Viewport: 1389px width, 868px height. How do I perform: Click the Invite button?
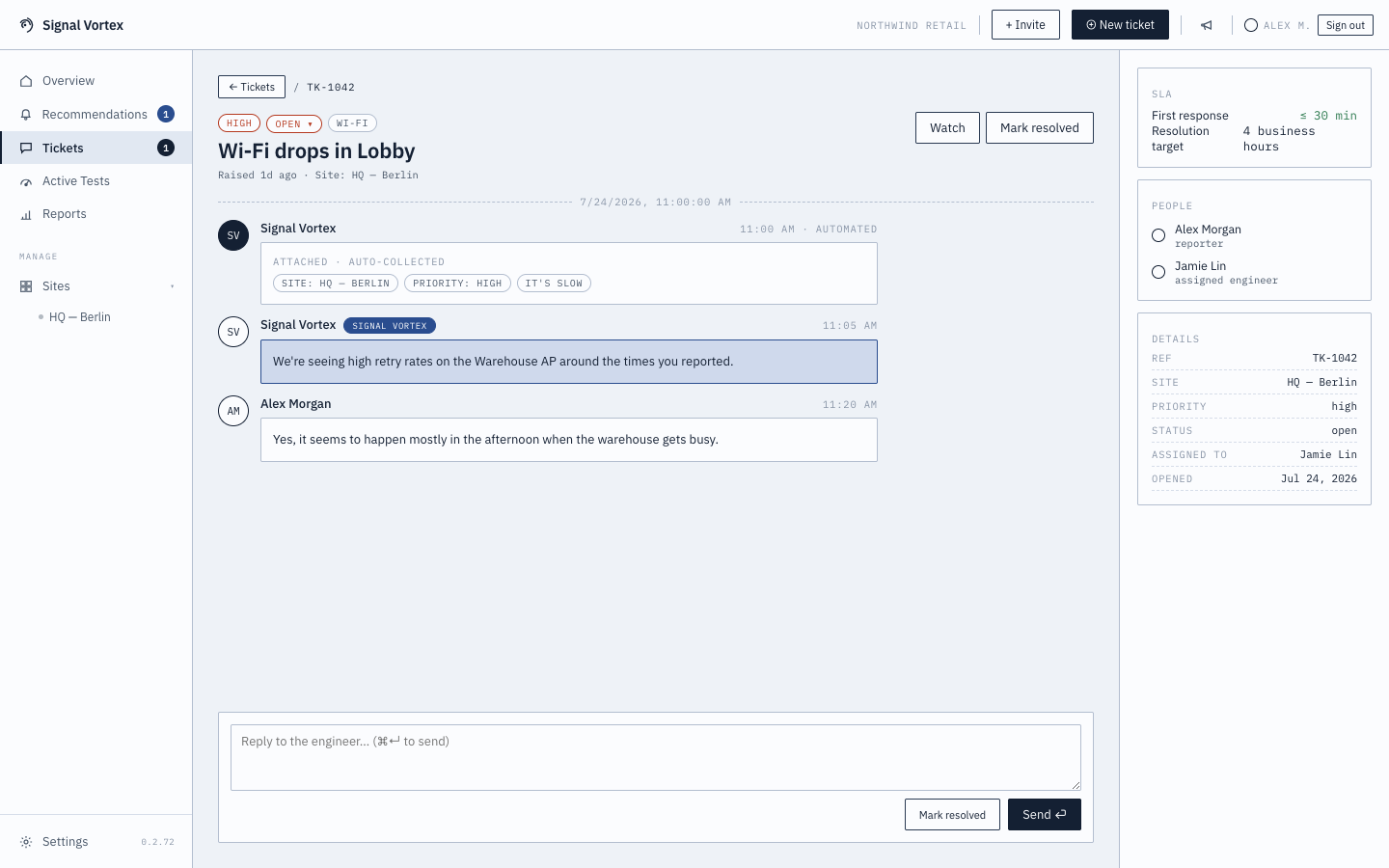click(x=1025, y=25)
